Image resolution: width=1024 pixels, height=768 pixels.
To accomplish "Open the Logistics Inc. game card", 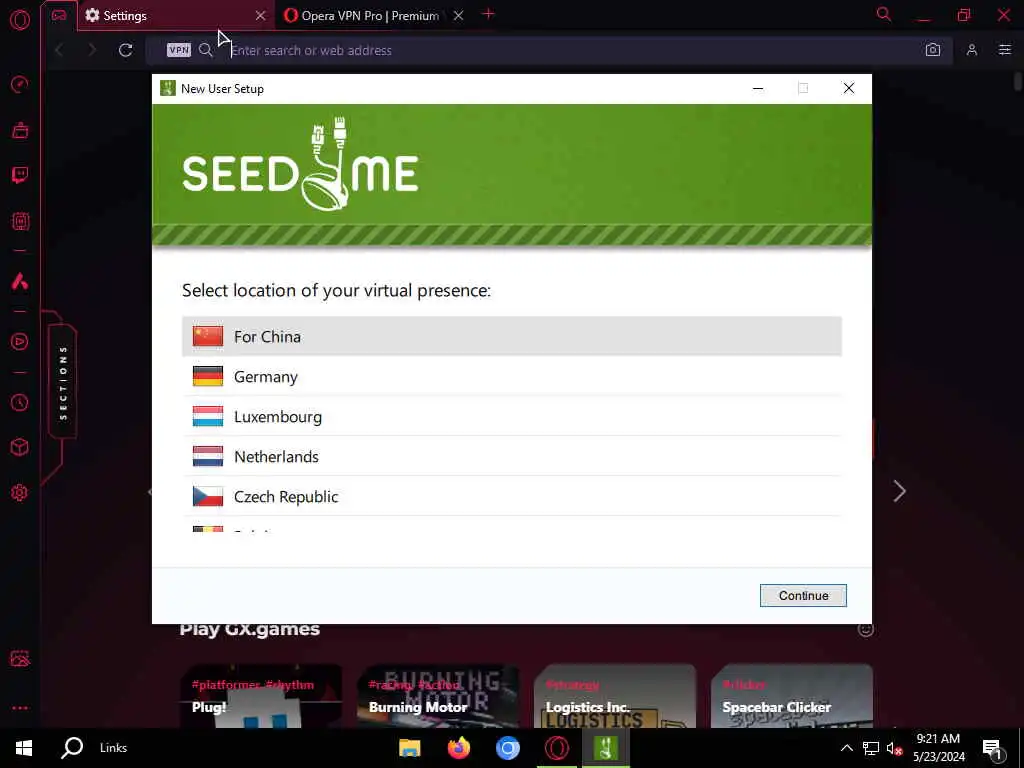I will (x=615, y=696).
